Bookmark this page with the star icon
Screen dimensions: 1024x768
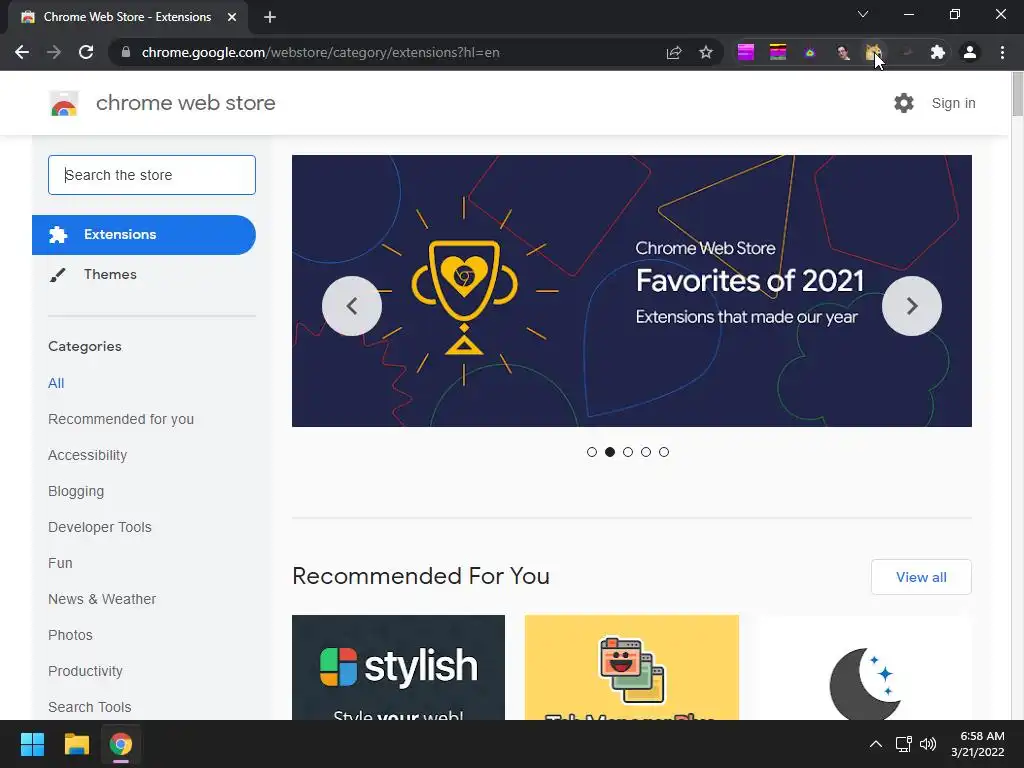pyautogui.click(x=706, y=52)
